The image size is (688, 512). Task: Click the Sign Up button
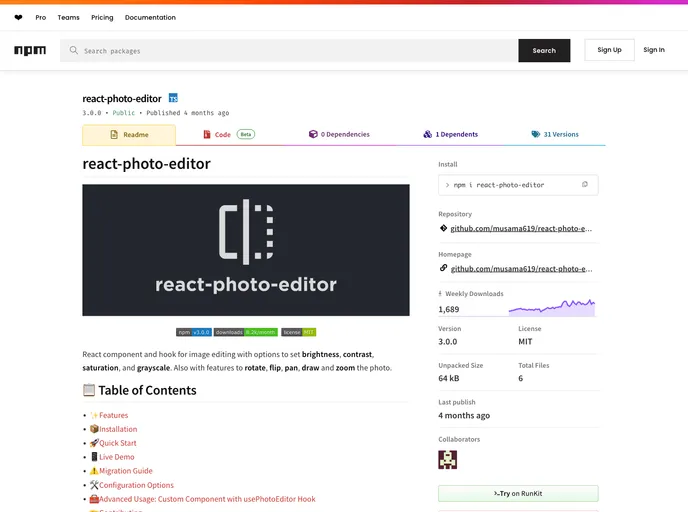point(609,50)
